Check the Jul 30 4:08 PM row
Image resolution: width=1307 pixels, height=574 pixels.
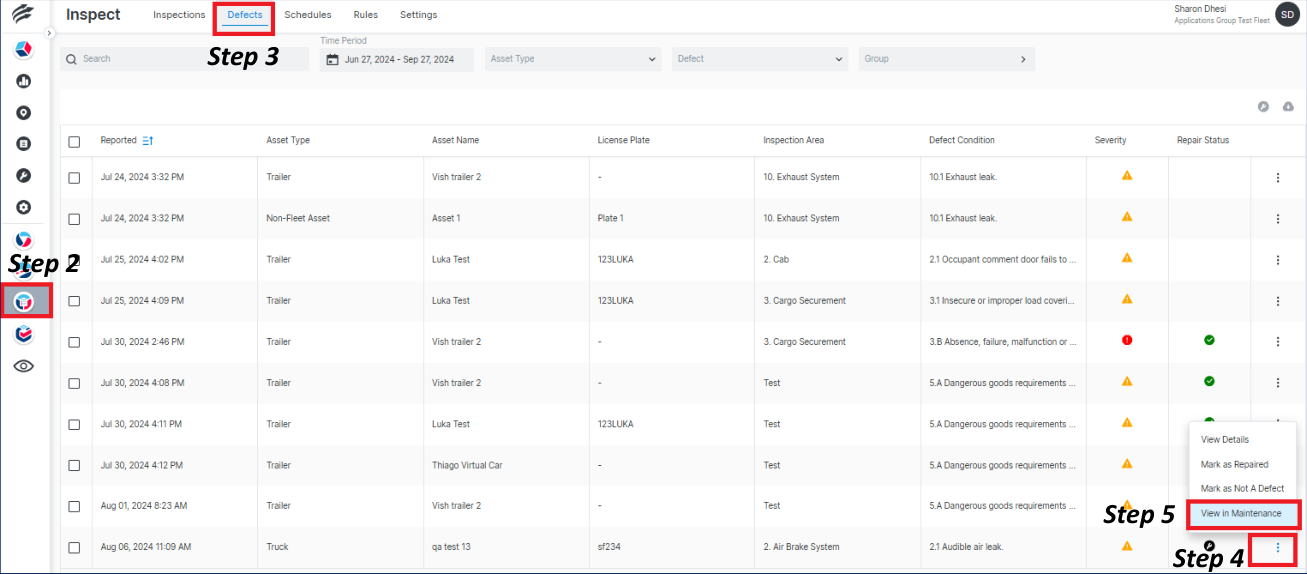(74, 383)
